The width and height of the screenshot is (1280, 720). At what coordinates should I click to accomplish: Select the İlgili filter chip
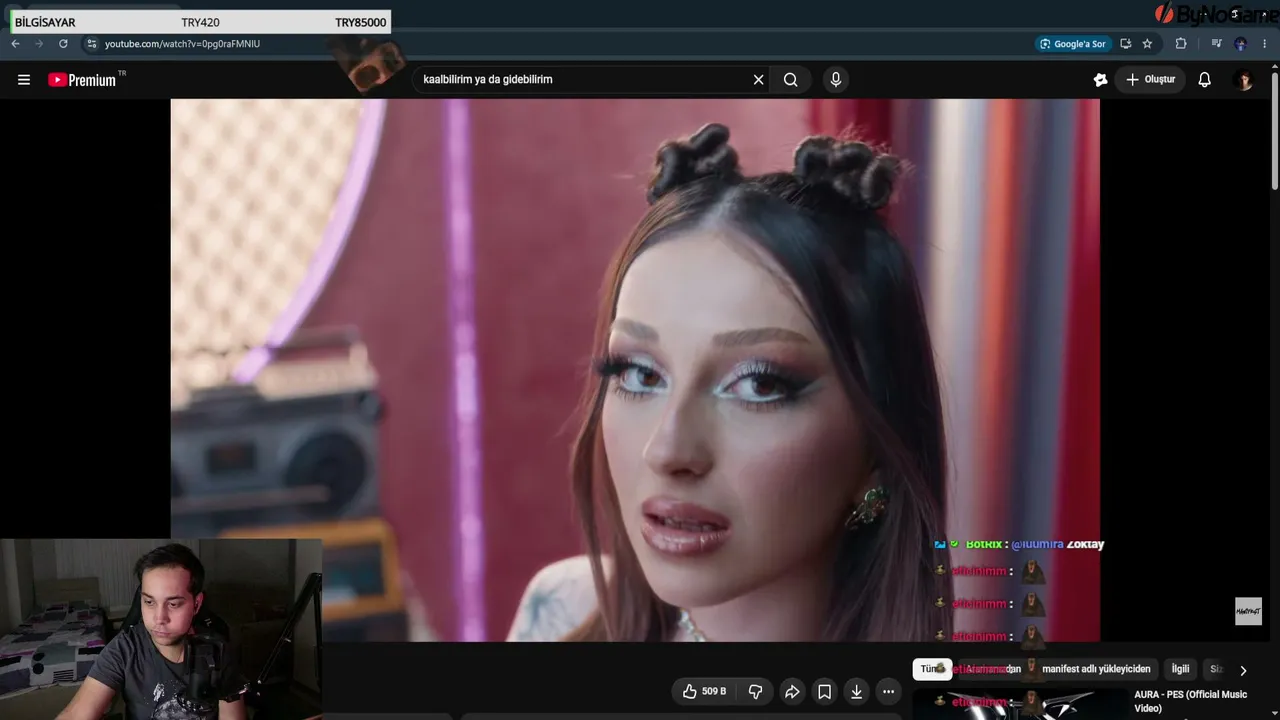(1180, 669)
